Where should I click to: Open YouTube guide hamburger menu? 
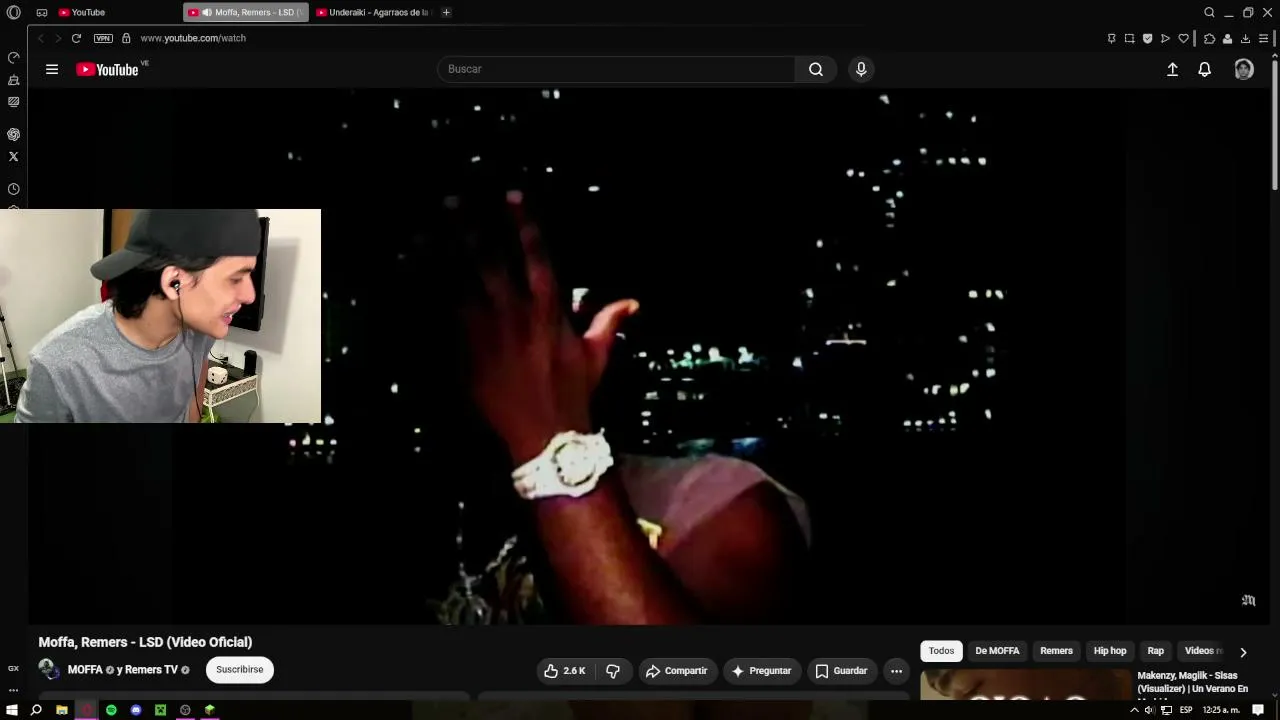tap(52, 69)
